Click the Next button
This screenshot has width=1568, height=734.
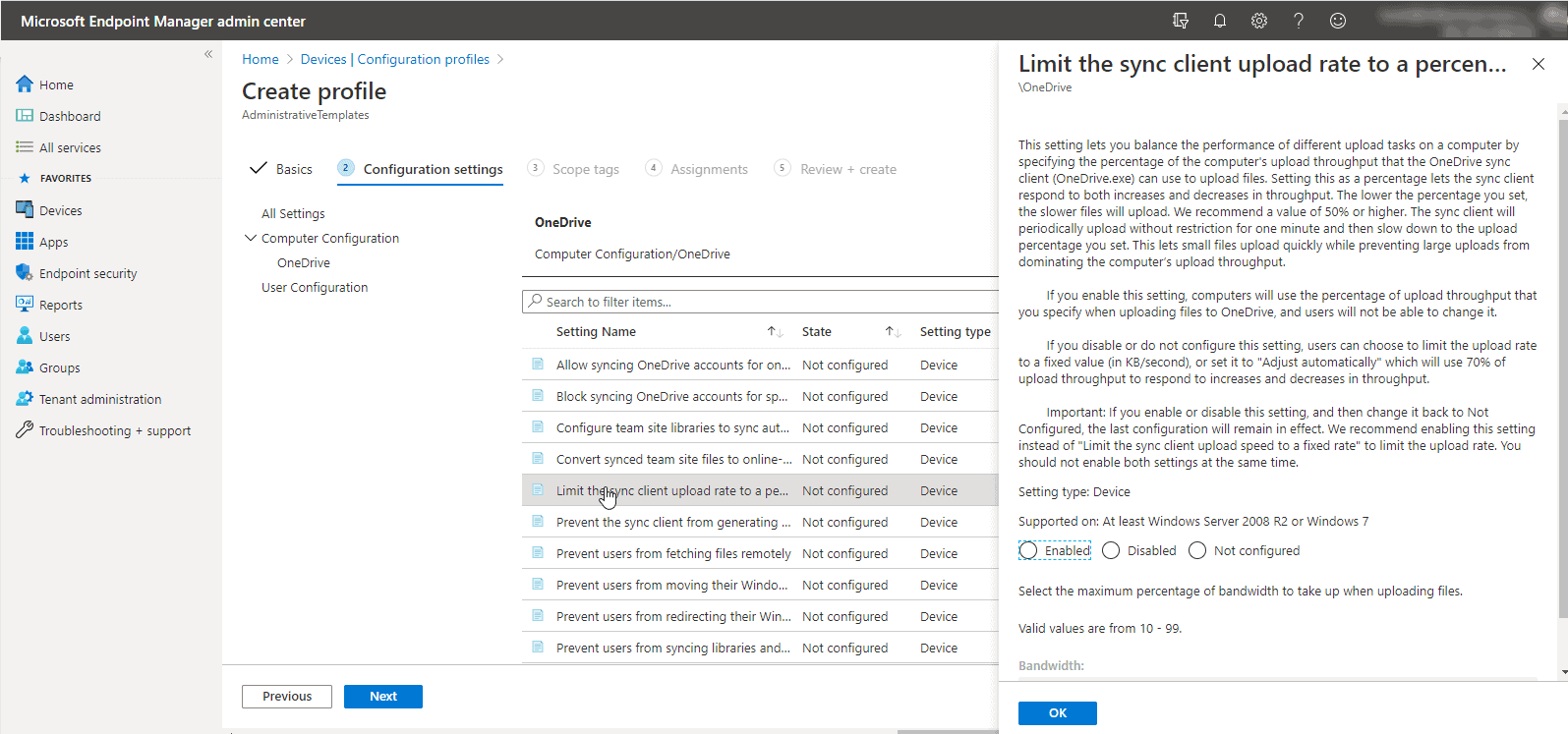pyautogui.click(x=383, y=697)
